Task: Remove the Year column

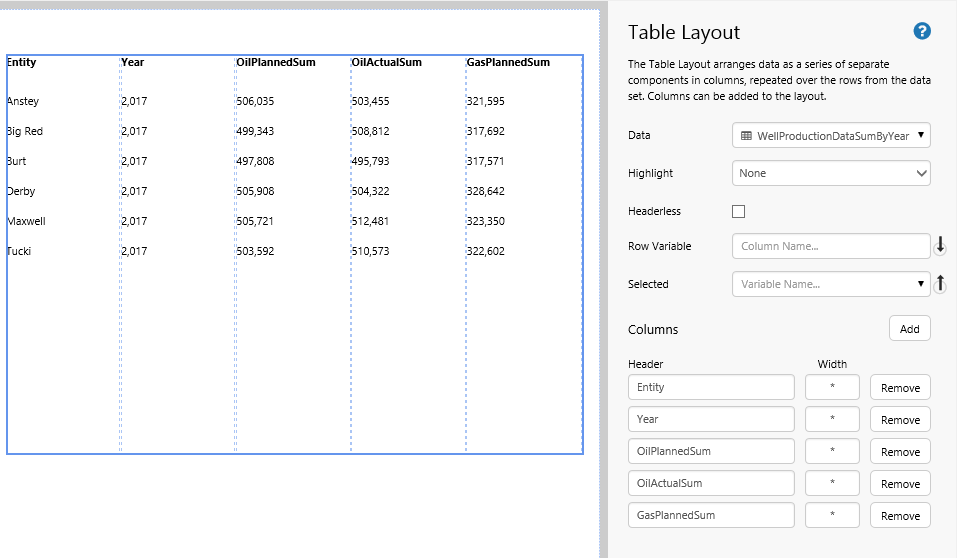Action: [900, 420]
